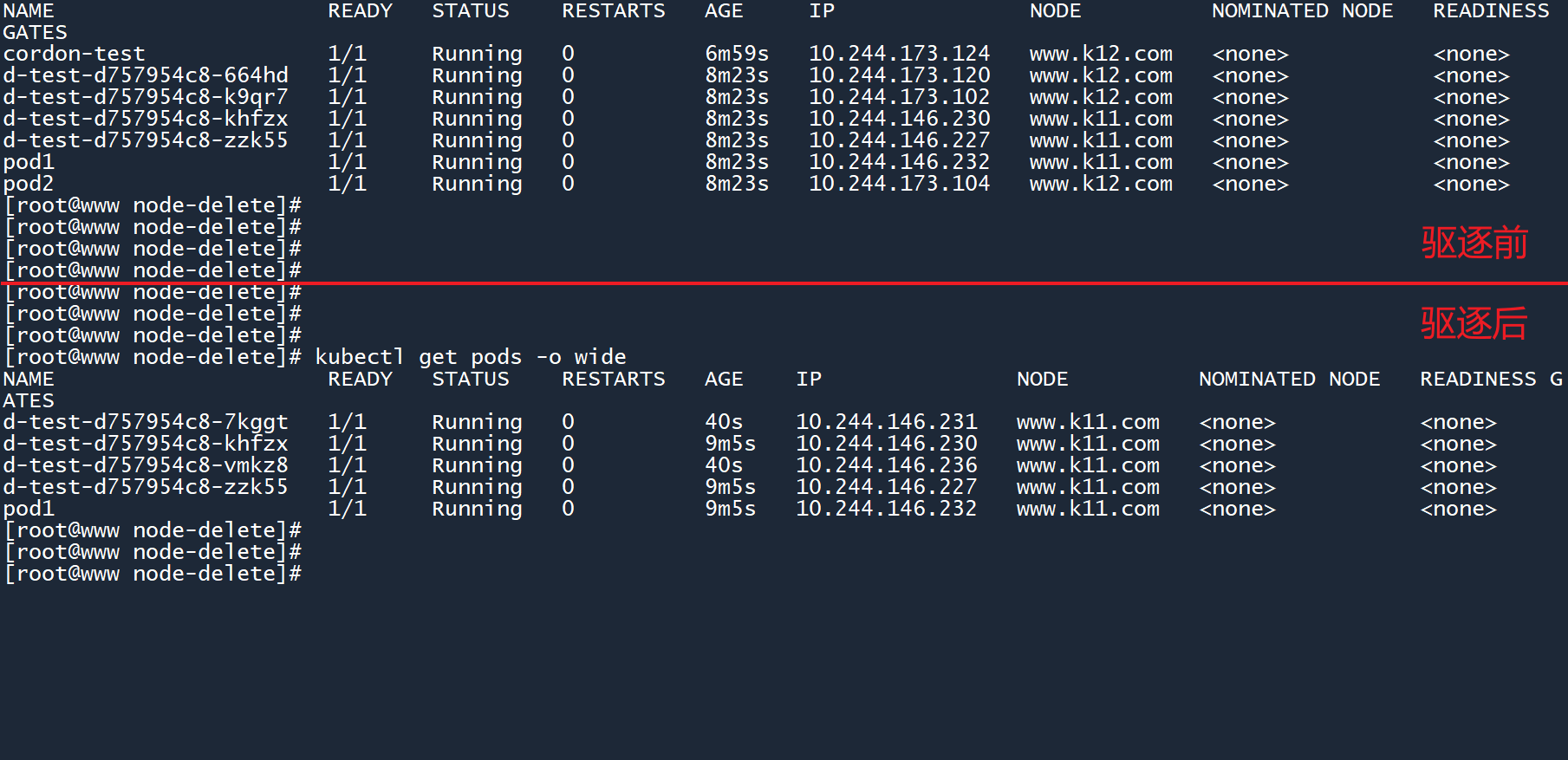Click the red 驱逐后 annotation label

(x=1474, y=324)
